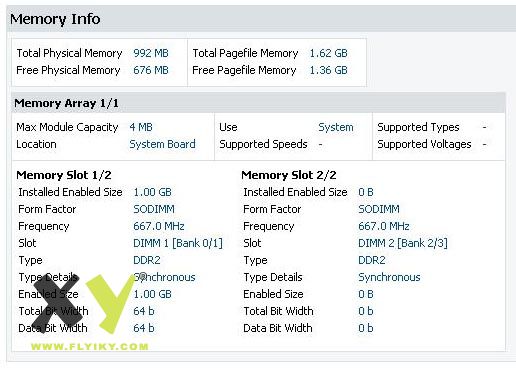The height and width of the screenshot is (370, 516).
Task: Select the System Board location value
Action: point(162,144)
